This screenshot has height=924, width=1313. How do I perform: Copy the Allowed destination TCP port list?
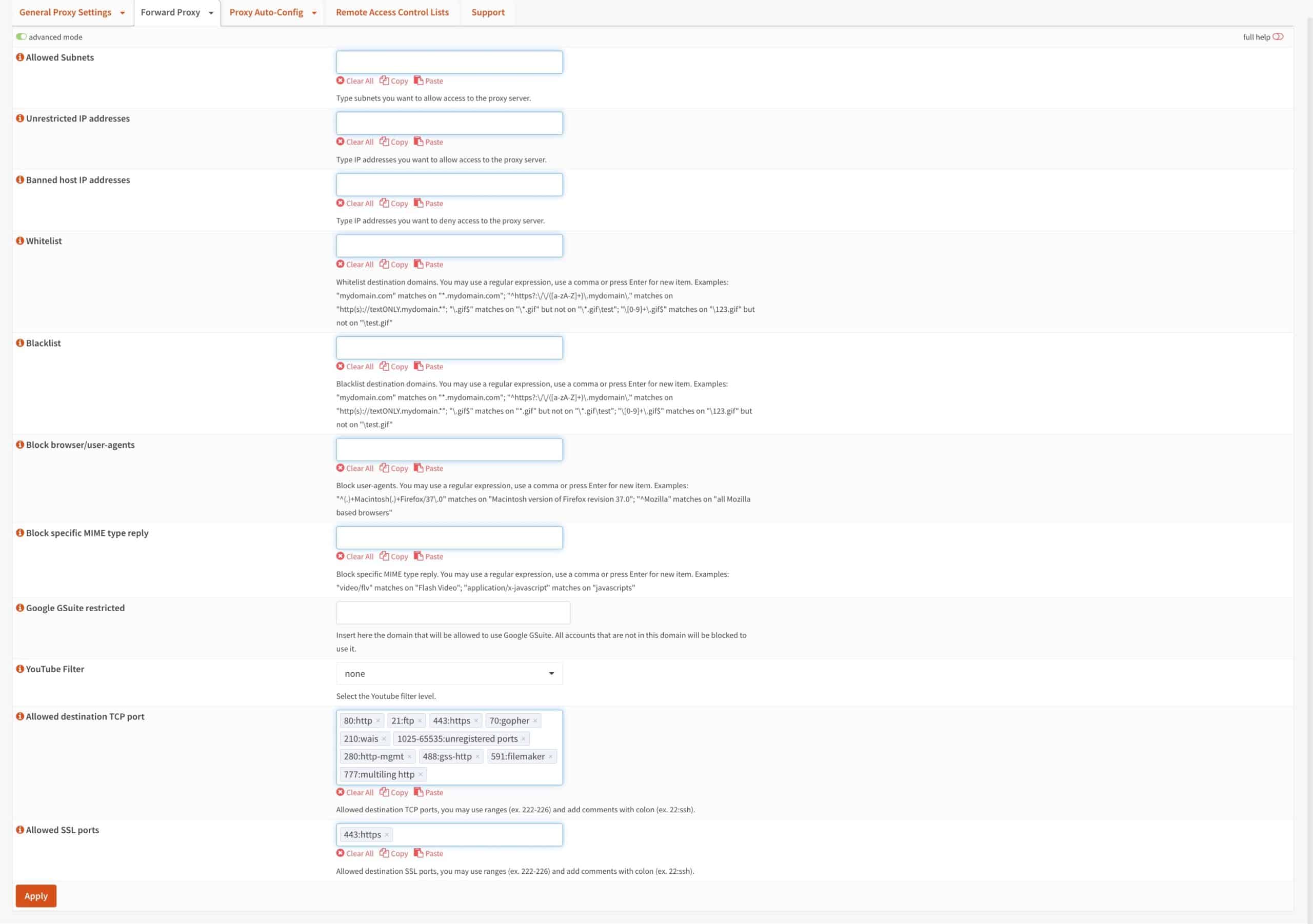[399, 792]
